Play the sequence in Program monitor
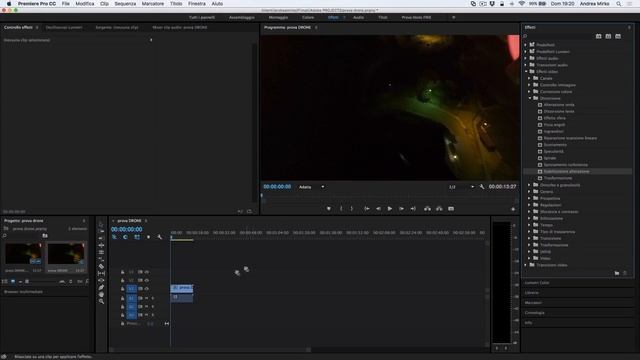This screenshot has width=640, height=360. pyautogui.click(x=390, y=209)
